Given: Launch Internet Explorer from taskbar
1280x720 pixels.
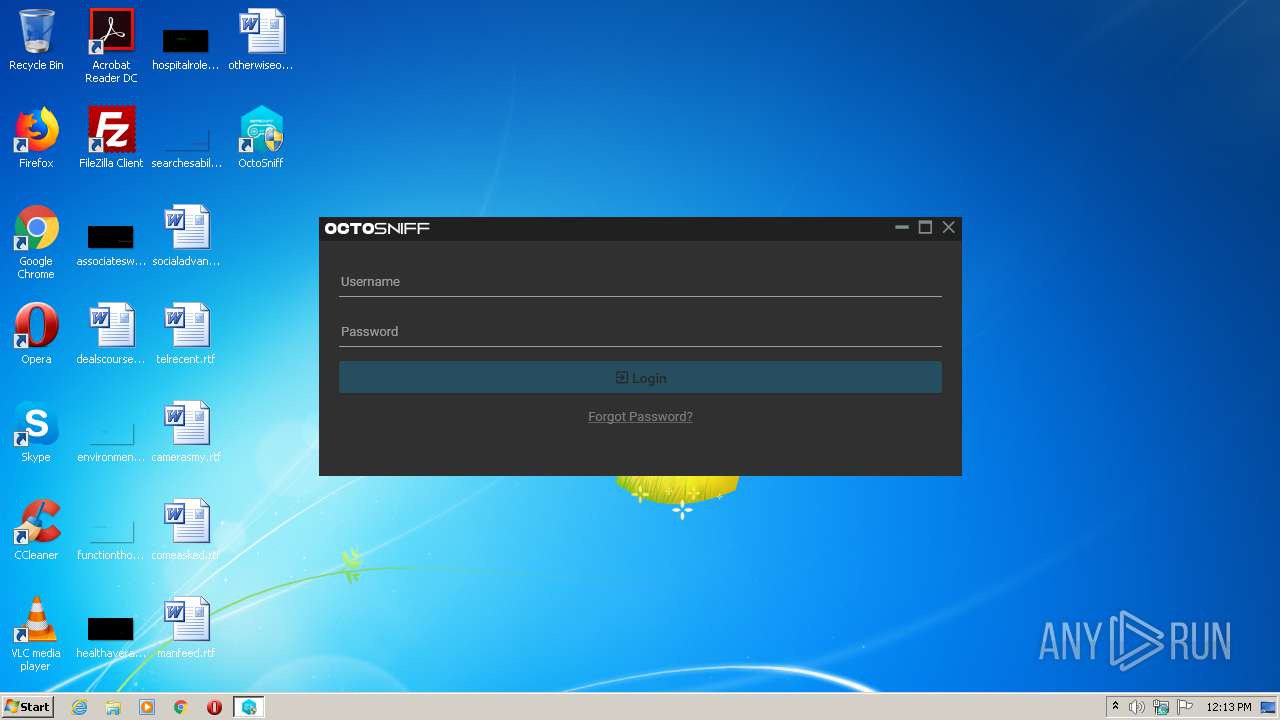Looking at the screenshot, I should coord(79,707).
